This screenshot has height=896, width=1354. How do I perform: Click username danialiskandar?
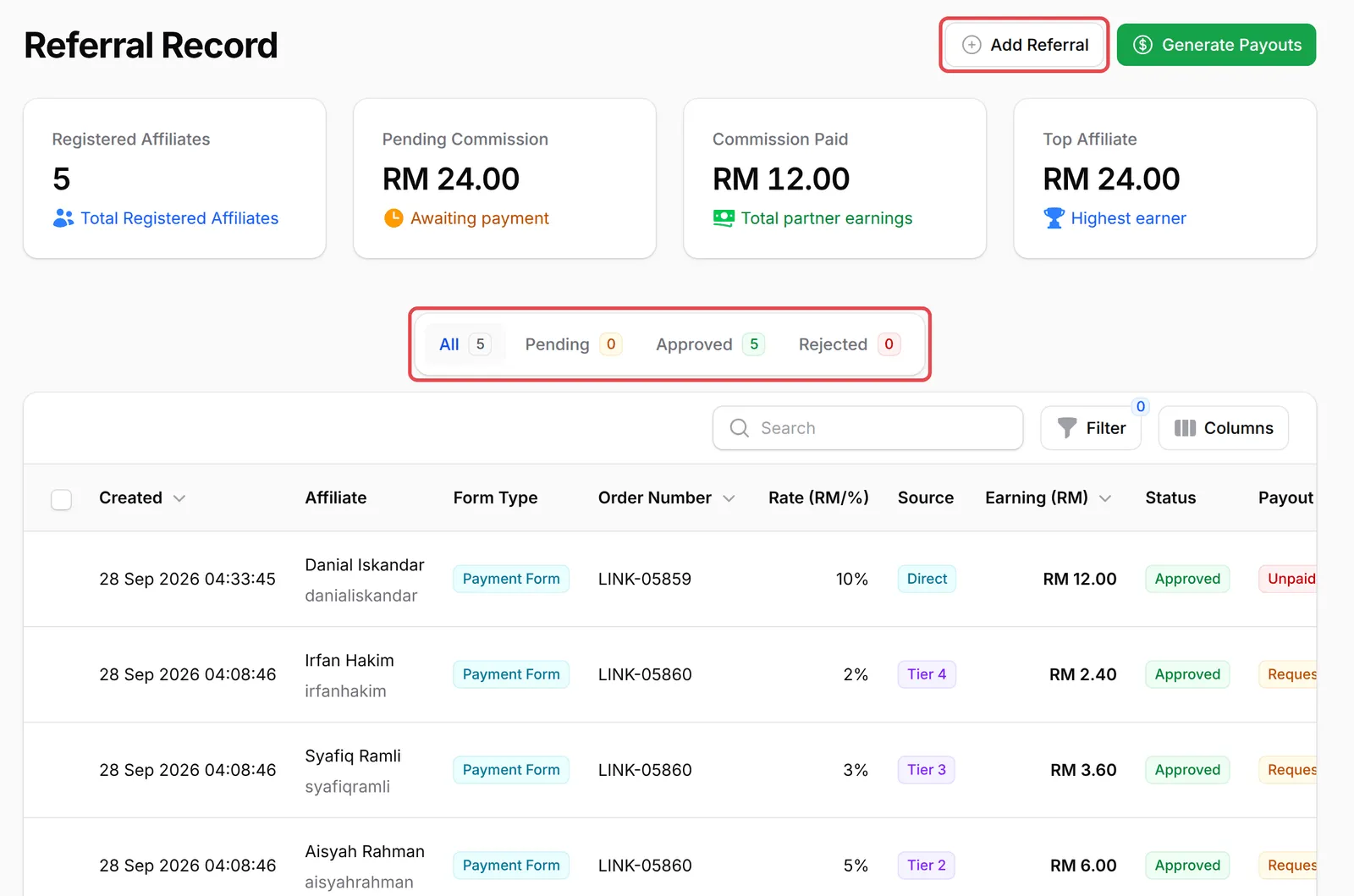tap(361, 596)
